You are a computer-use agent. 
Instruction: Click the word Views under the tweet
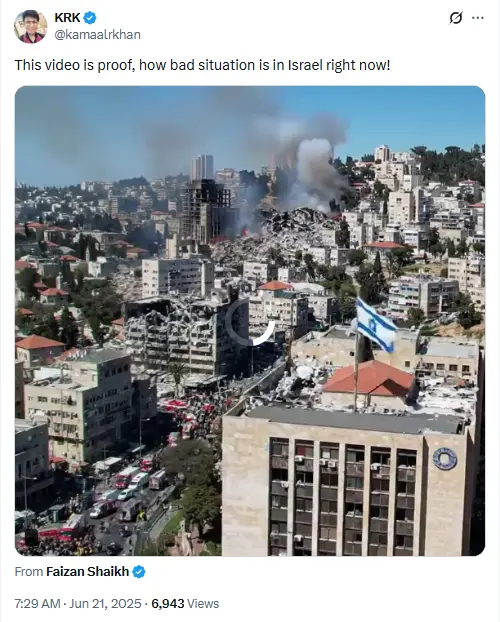pos(203,604)
